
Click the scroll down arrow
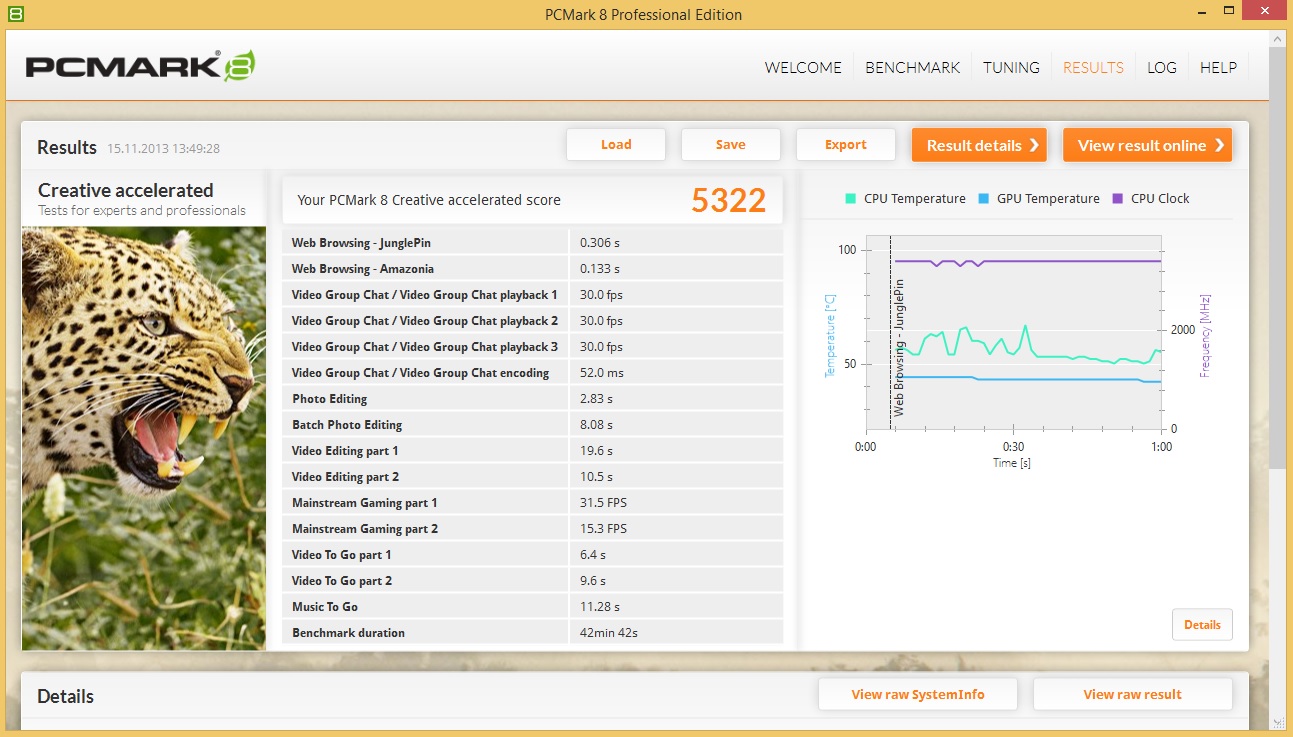click(x=1280, y=721)
